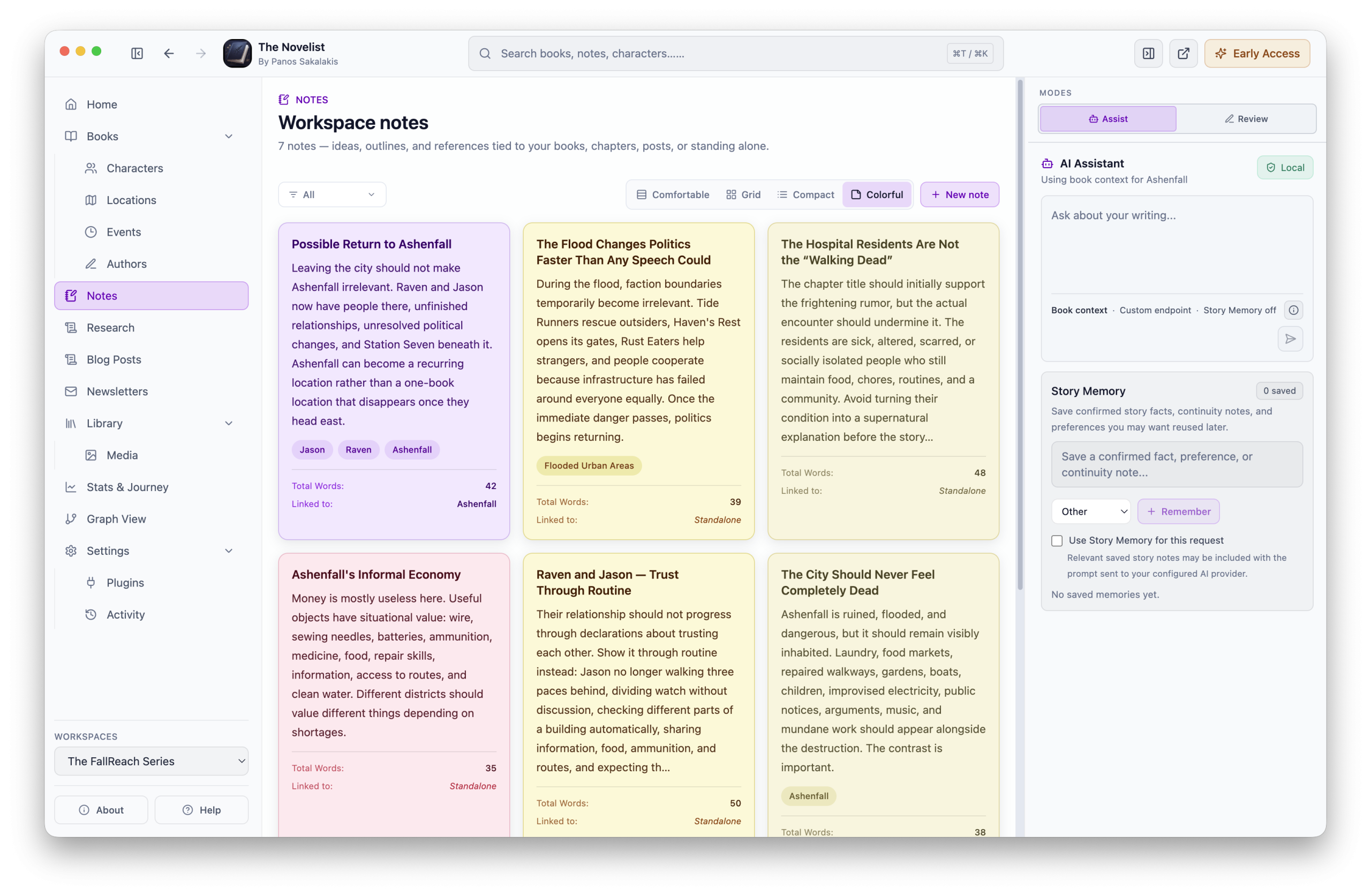Click The Novelist app logo
Viewport: 1371px width, 896px height.
click(237, 53)
